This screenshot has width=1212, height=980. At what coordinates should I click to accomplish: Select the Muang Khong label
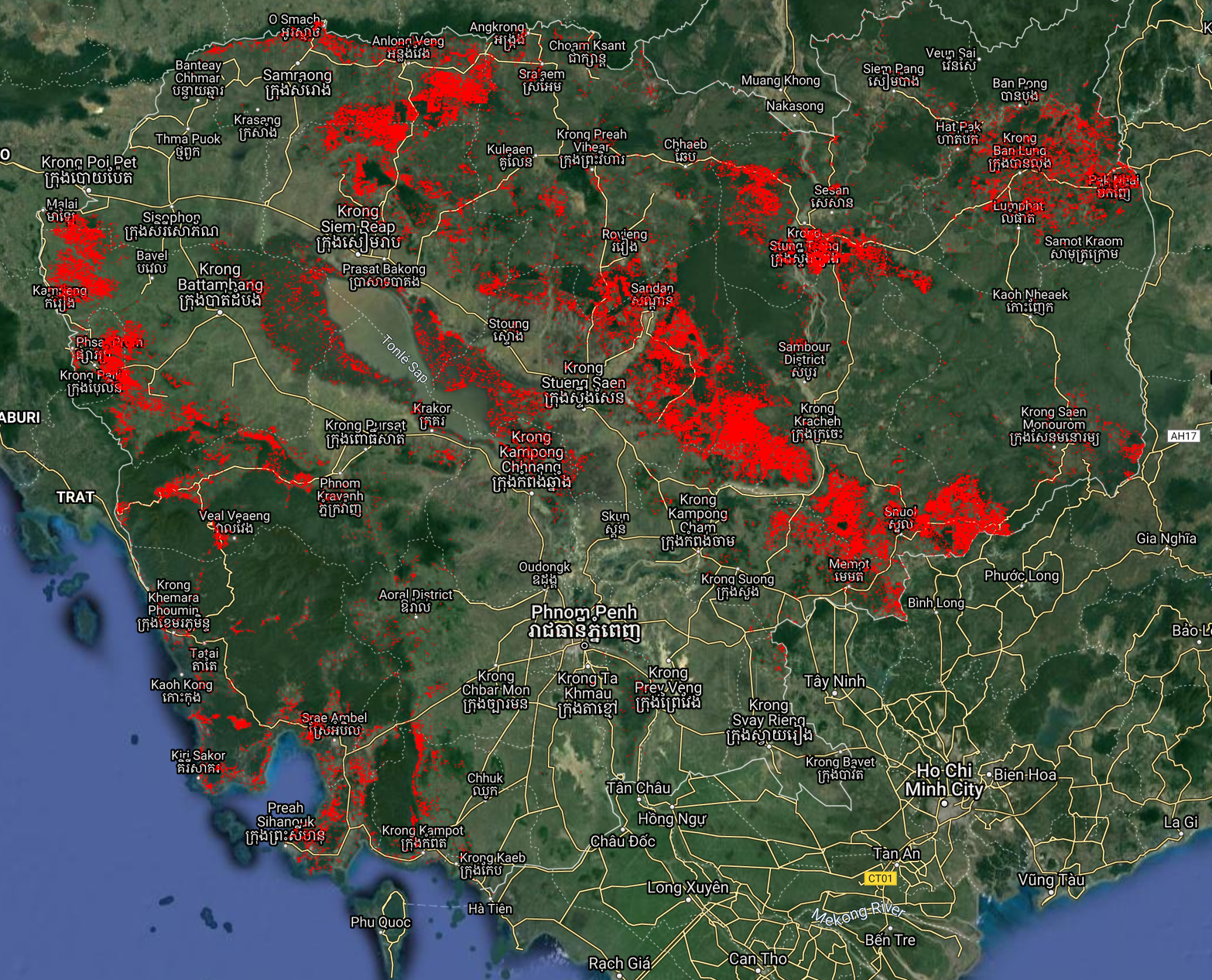[x=780, y=81]
